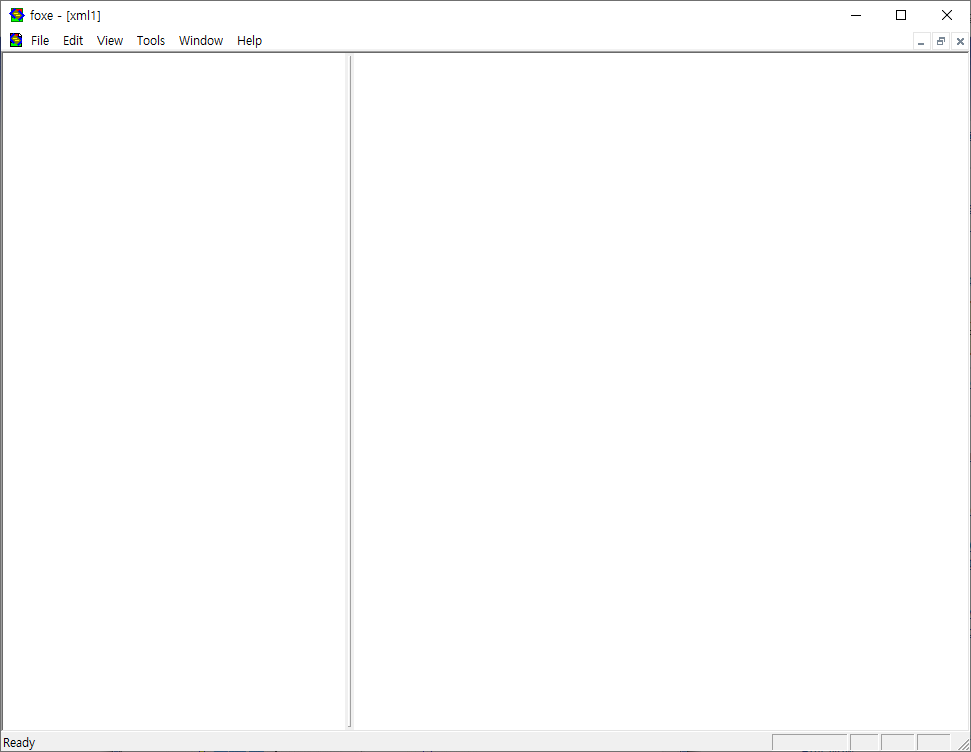This screenshot has height=752, width=971.
Task: Open the View menu
Action: coord(110,41)
